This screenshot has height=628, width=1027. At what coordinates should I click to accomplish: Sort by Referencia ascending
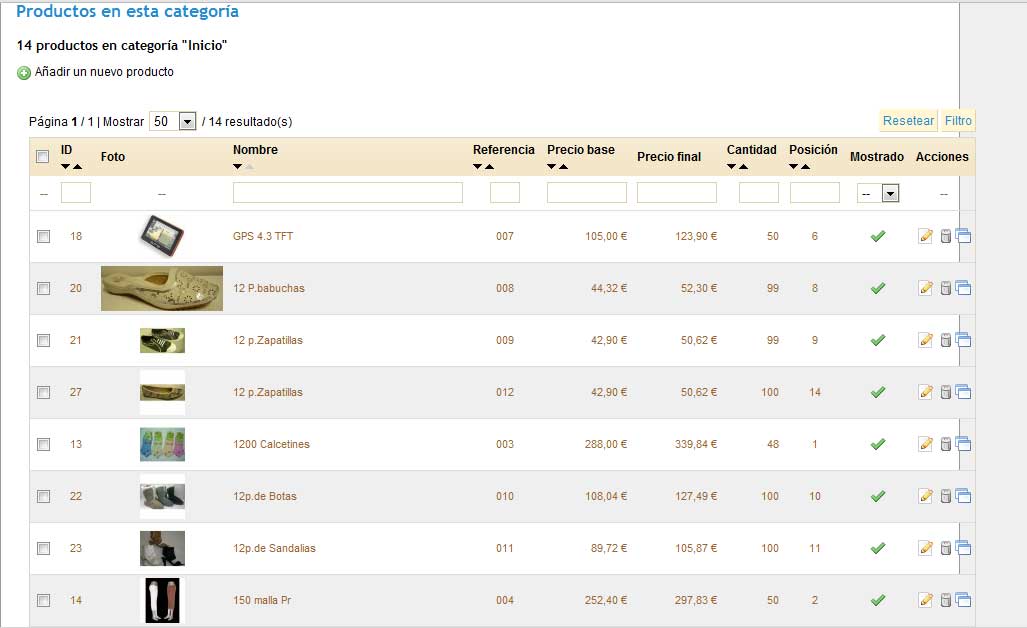click(489, 167)
